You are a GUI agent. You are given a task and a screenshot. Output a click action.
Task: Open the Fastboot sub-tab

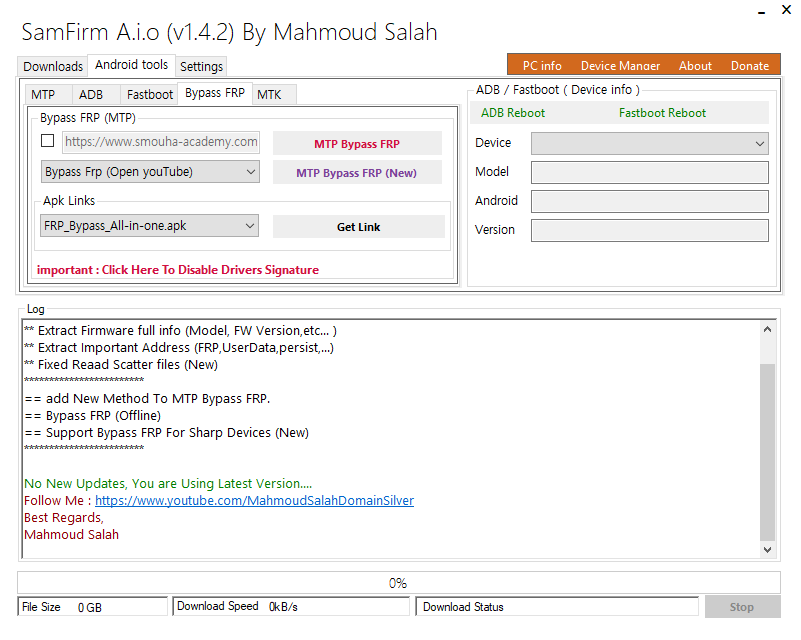[150, 94]
